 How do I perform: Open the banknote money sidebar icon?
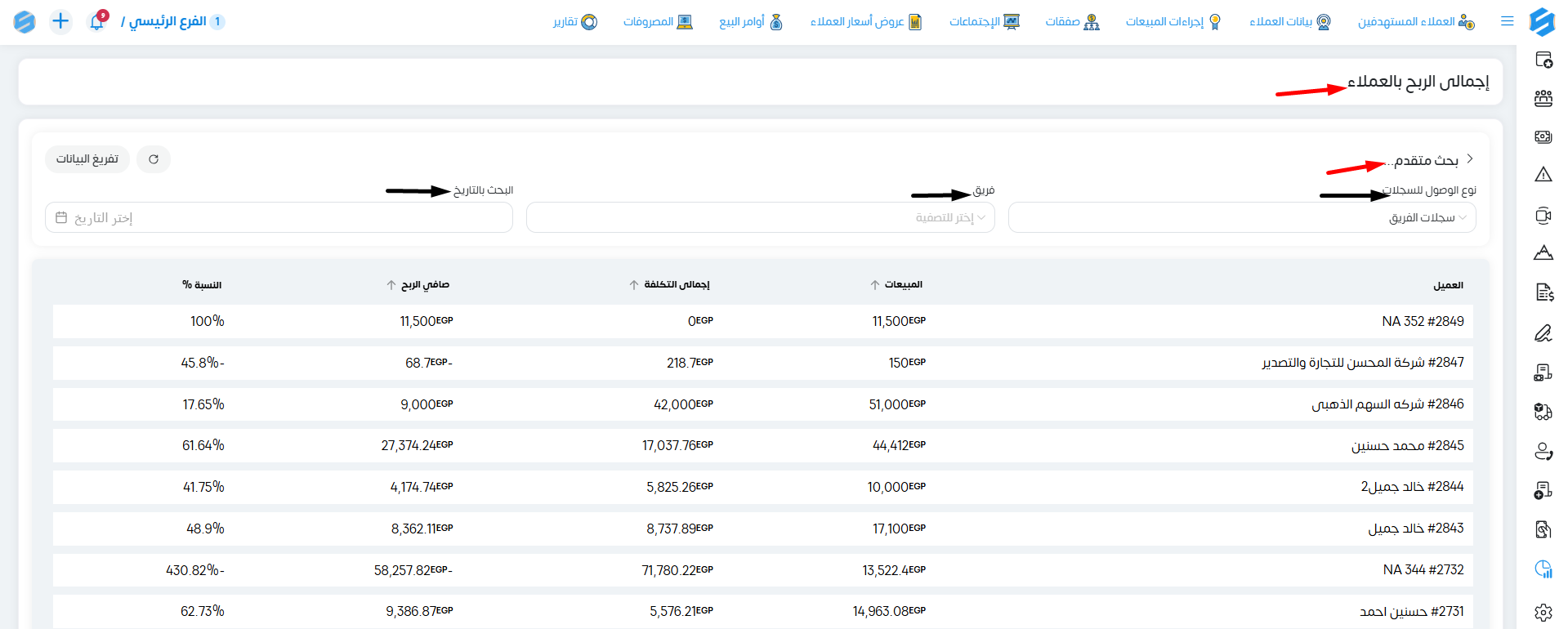tap(1543, 137)
